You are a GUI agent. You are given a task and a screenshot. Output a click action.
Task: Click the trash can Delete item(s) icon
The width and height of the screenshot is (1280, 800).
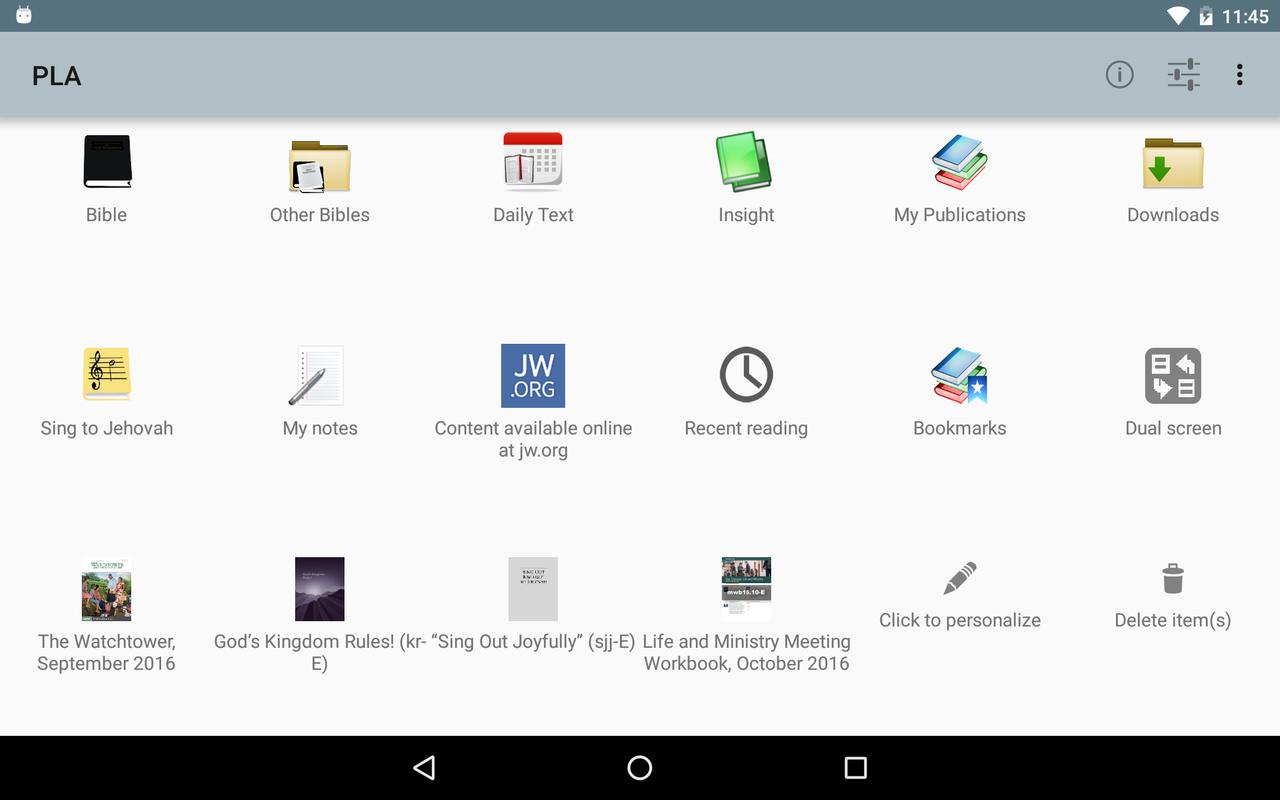pos(1173,578)
